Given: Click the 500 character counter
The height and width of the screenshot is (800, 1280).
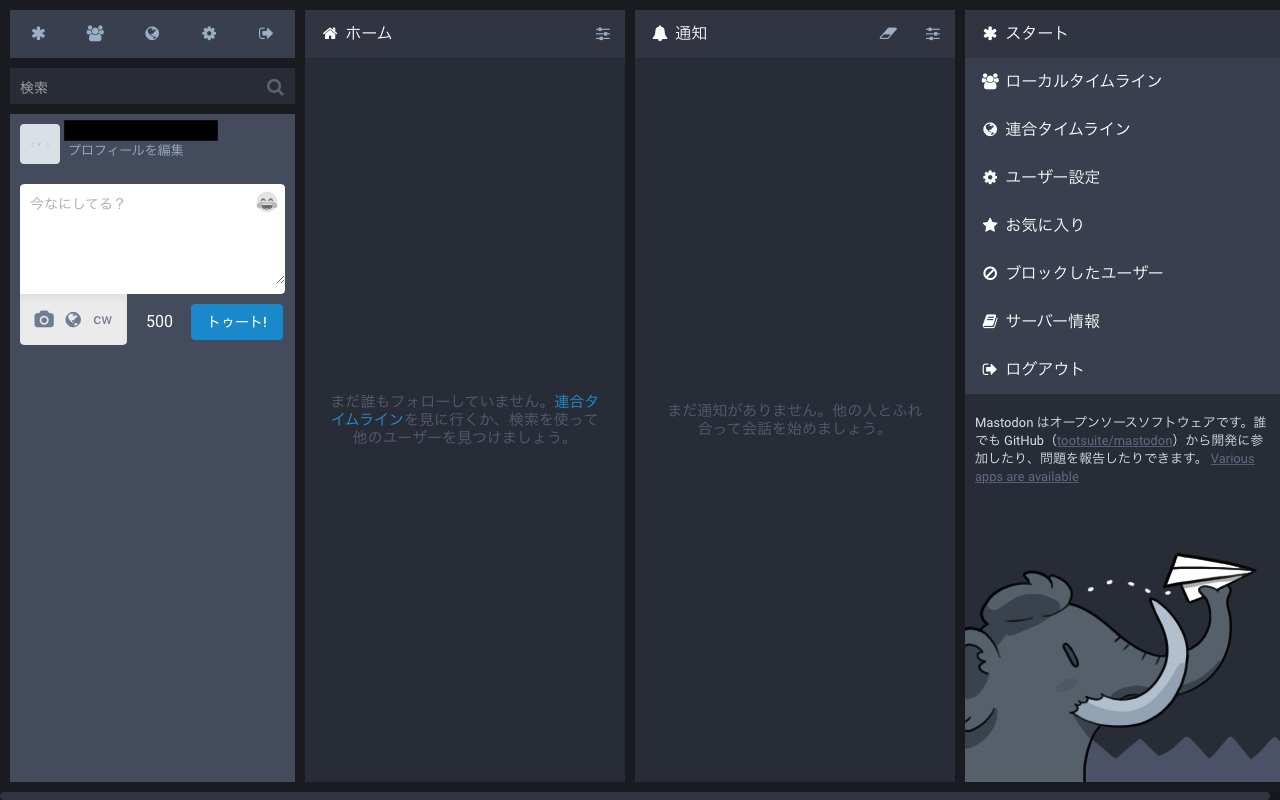Looking at the screenshot, I should (x=159, y=322).
